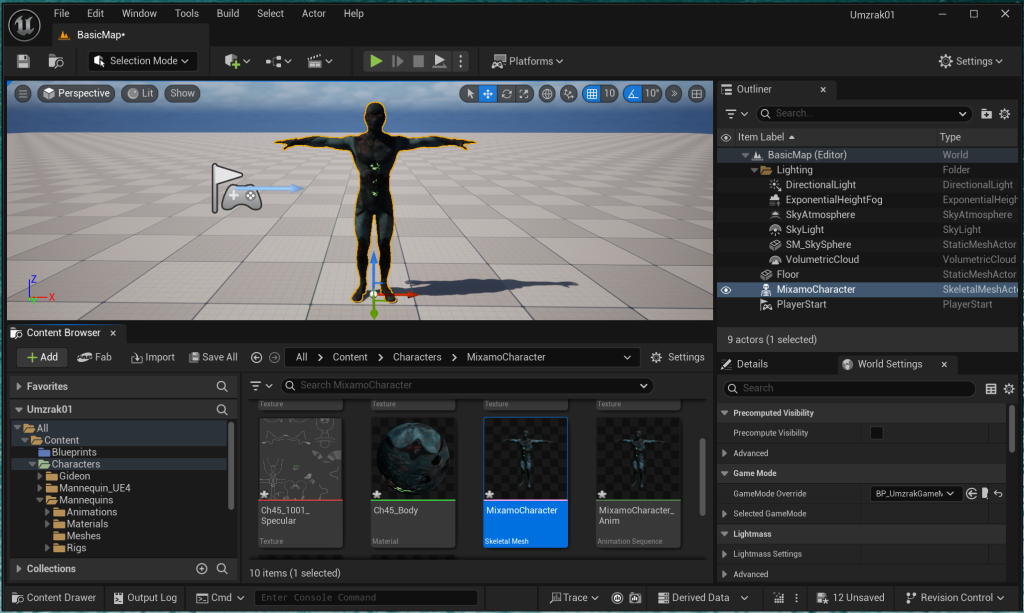Open Outliner settings gear icon
The image size is (1024, 613).
click(1004, 114)
